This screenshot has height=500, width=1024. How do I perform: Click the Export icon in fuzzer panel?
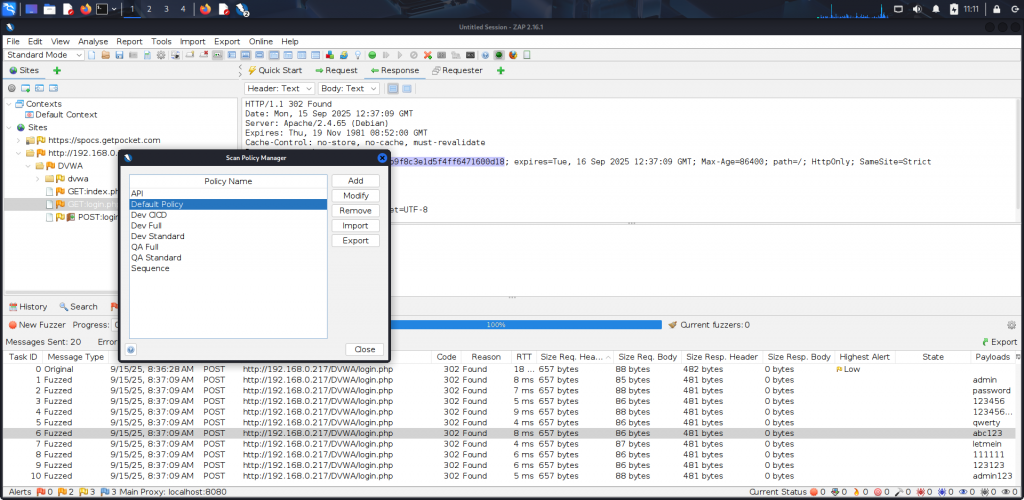[x=999, y=342]
